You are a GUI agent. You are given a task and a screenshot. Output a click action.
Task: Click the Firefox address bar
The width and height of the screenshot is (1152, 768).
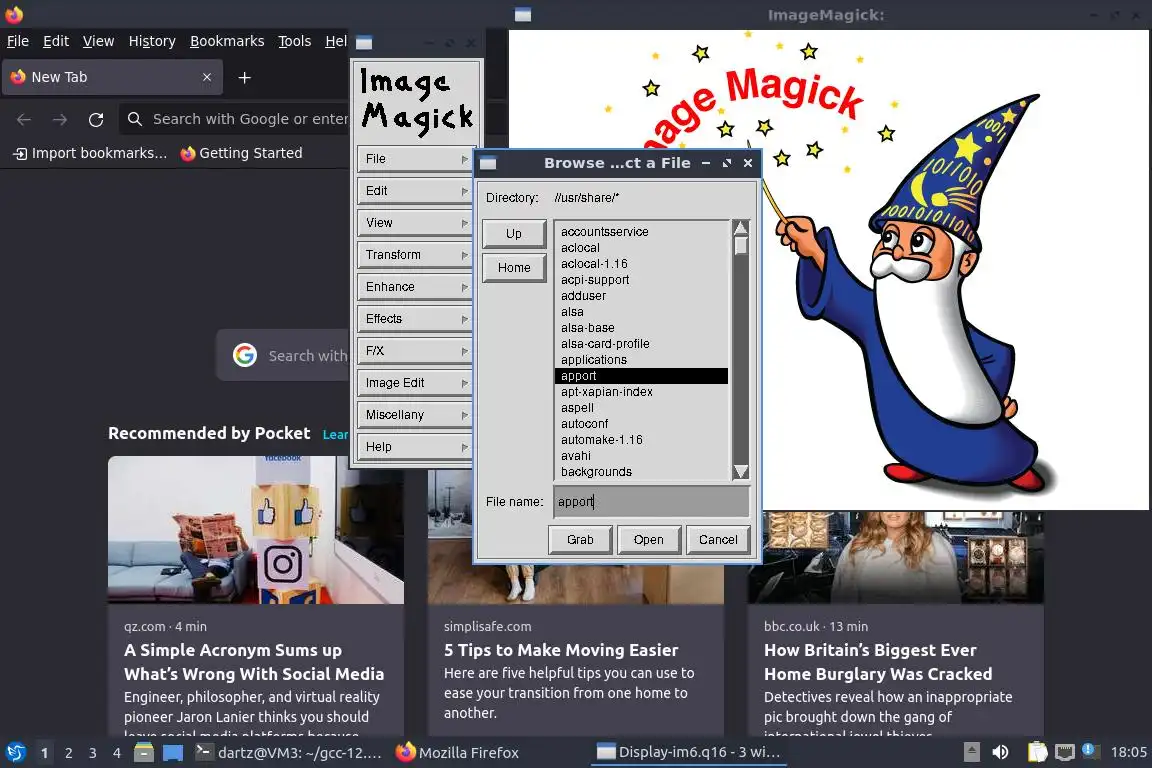point(235,119)
